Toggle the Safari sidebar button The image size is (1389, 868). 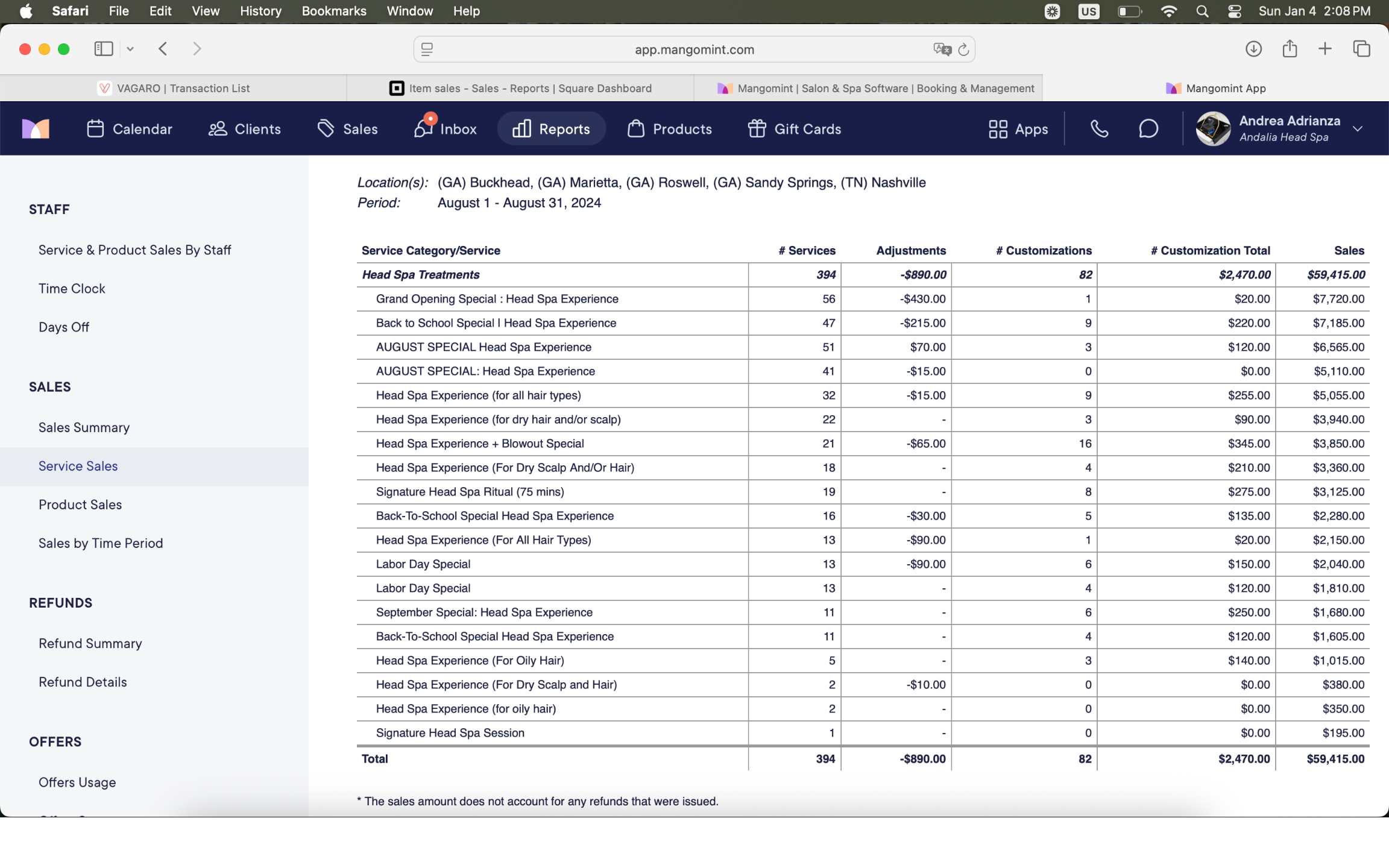click(104, 49)
